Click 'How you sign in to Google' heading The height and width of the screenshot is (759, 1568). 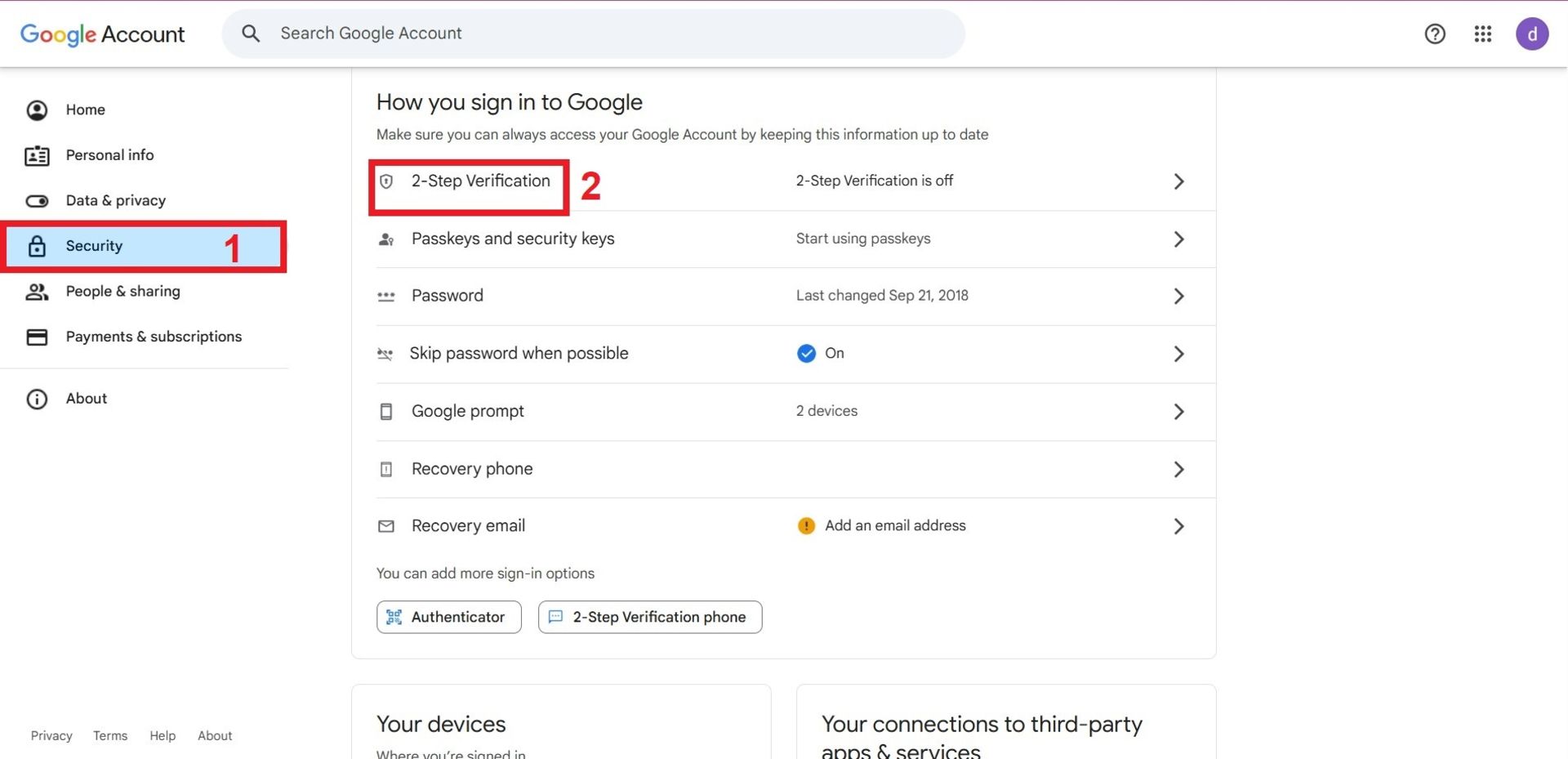[510, 102]
